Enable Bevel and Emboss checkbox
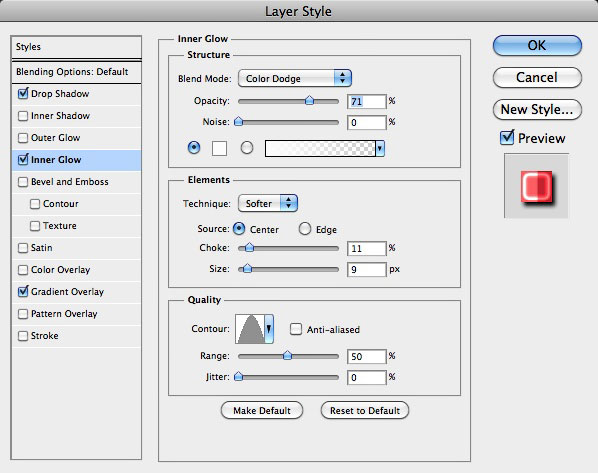 click(x=23, y=182)
